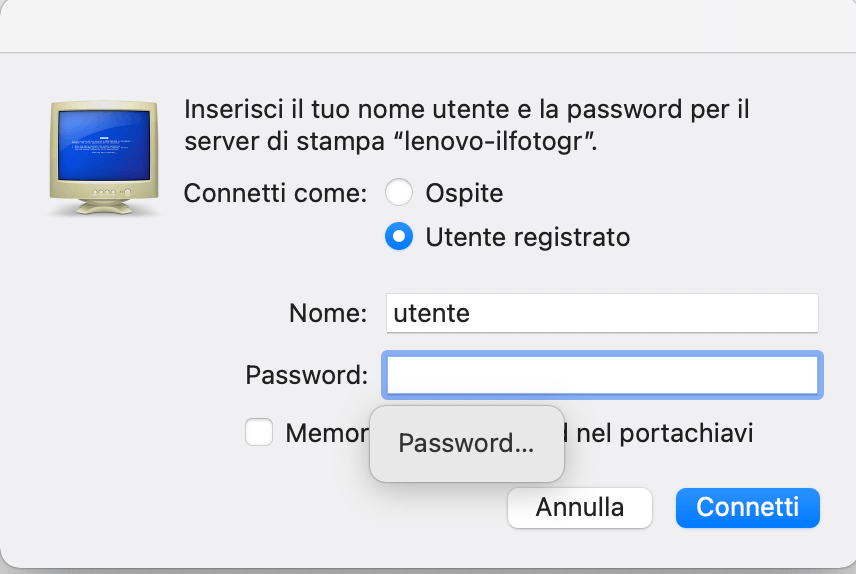Image resolution: width=856 pixels, height=574 pixels.
Task: Click the "Connetti come:" label
Action: click(276, 192)
